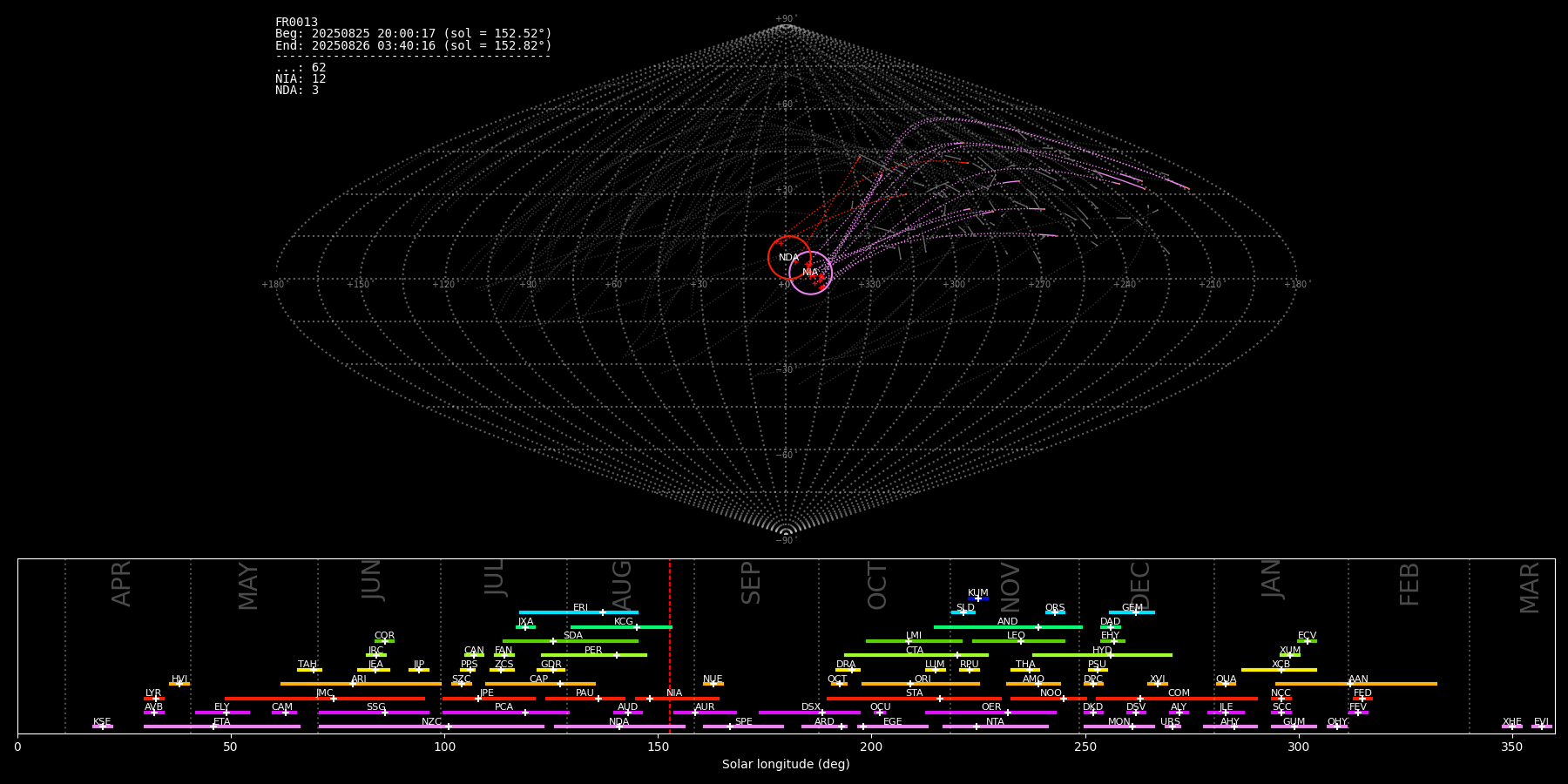Click the STA shower label
This screenshot has width=1568, height=784.
click(914, 693)
